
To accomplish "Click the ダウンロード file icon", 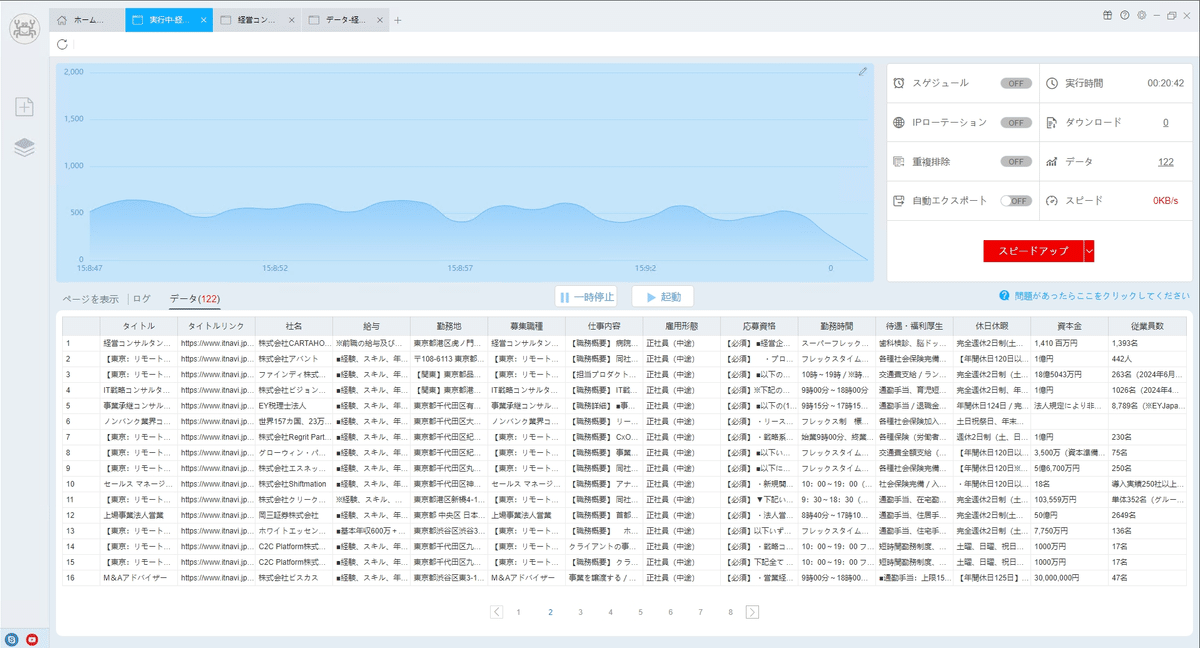I will pyautogui.click(x=1051, y=122).
